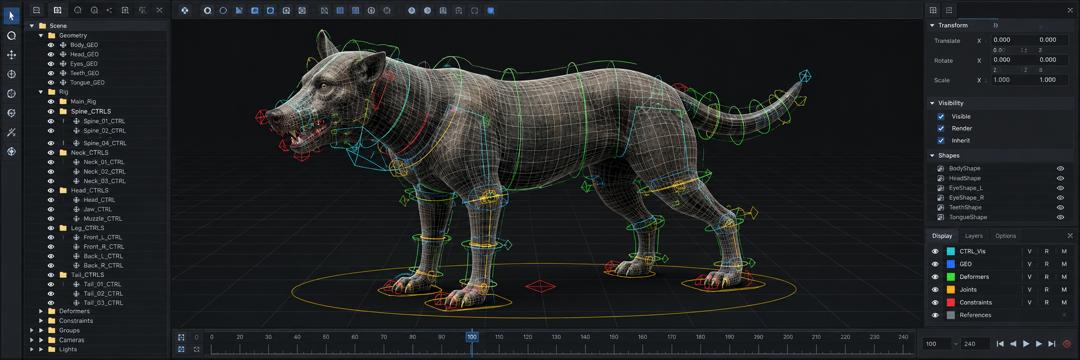Click the Spine_CTRLS folder icon
The image size is (1080, 360).
pyautogui.click(x=63, y=111)
